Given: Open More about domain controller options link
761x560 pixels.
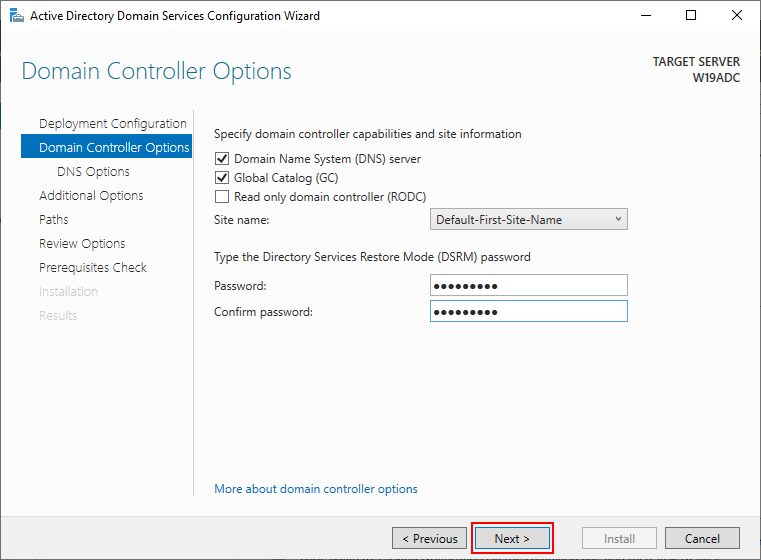Looking at the screenshot, I should point(316,489).
